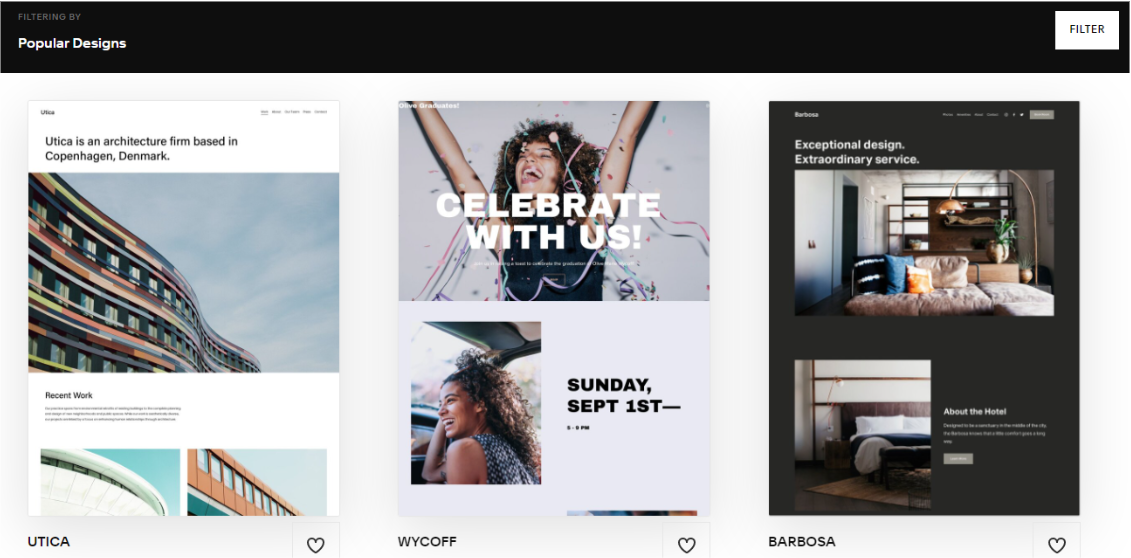The height and width of the screenshot is (558, 1131).
Task: Favorite the Wycoff template with heart icon
Action: click(x=686, y=545)
